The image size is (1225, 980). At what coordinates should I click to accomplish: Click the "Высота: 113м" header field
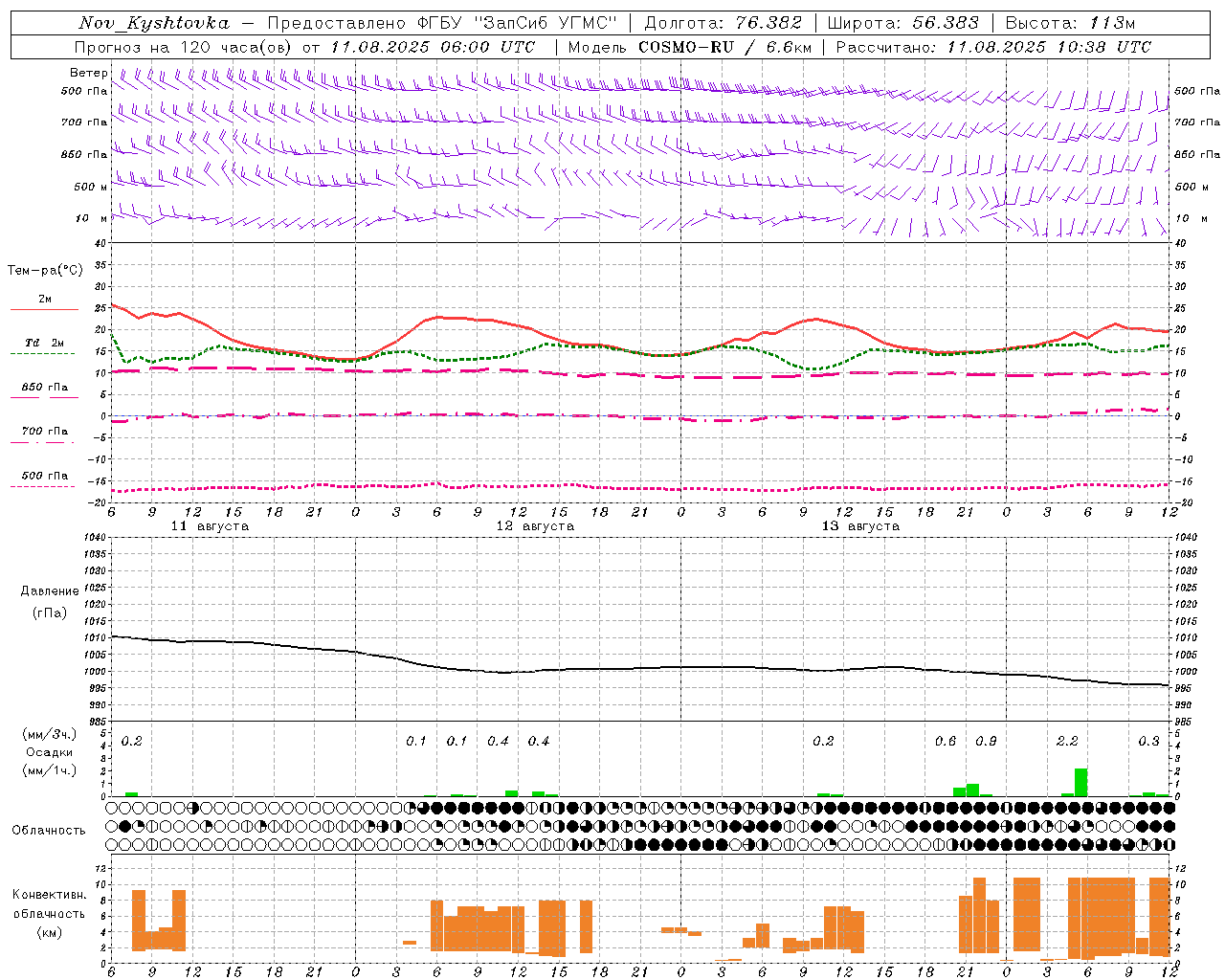(1070, 23)
